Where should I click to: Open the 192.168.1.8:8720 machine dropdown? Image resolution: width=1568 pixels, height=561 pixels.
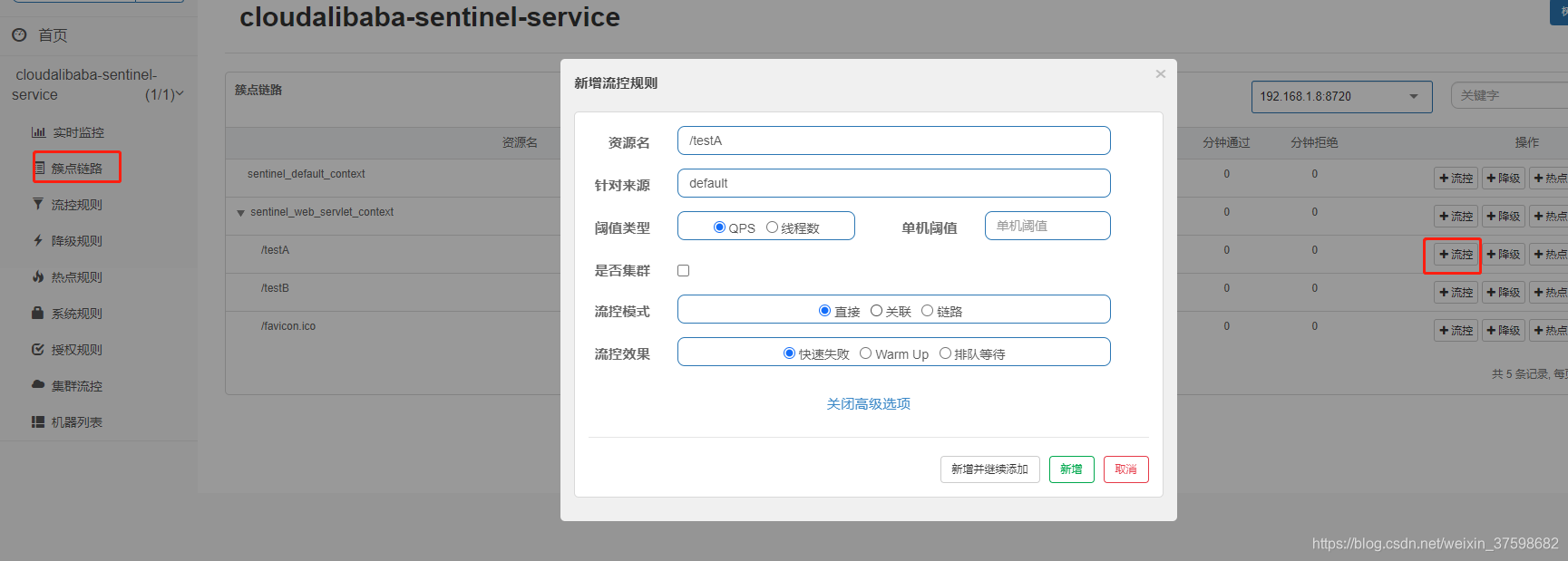pos(1341,96)
